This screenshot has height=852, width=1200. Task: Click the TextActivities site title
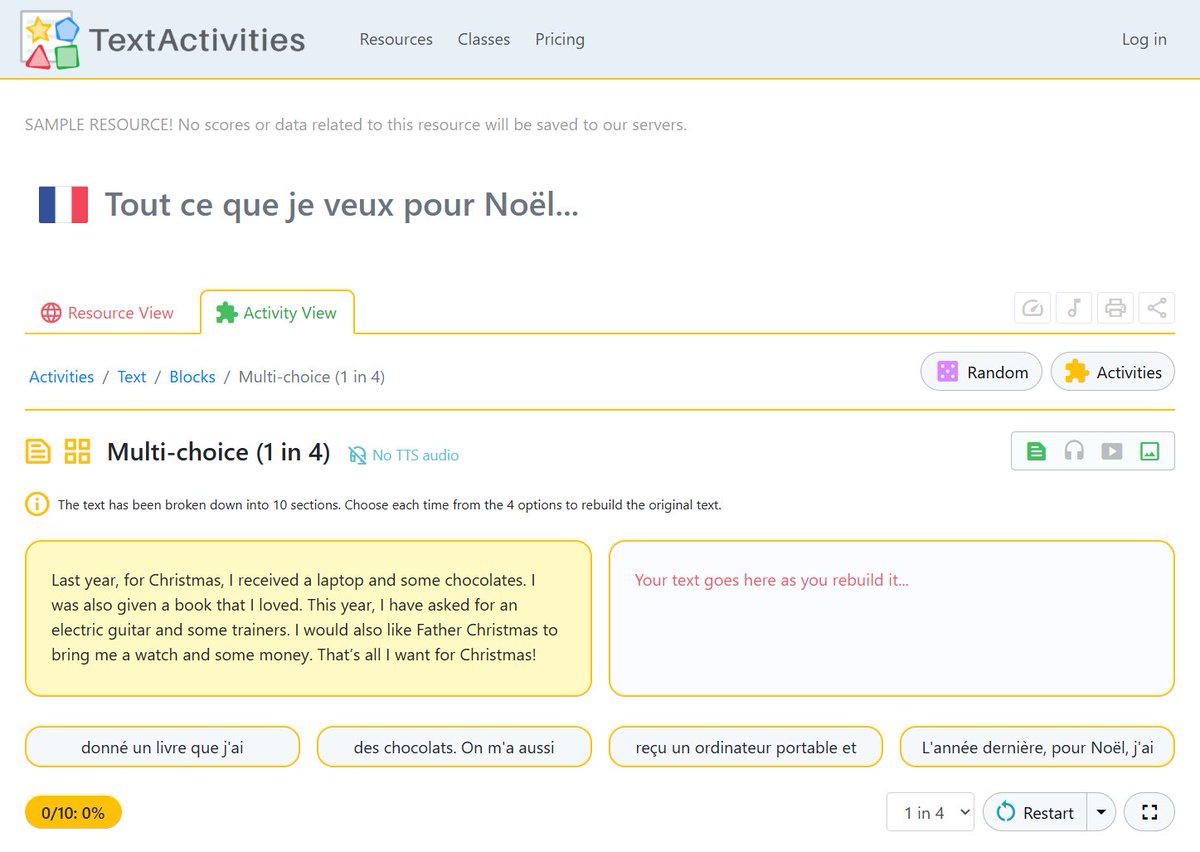(197, 39)
